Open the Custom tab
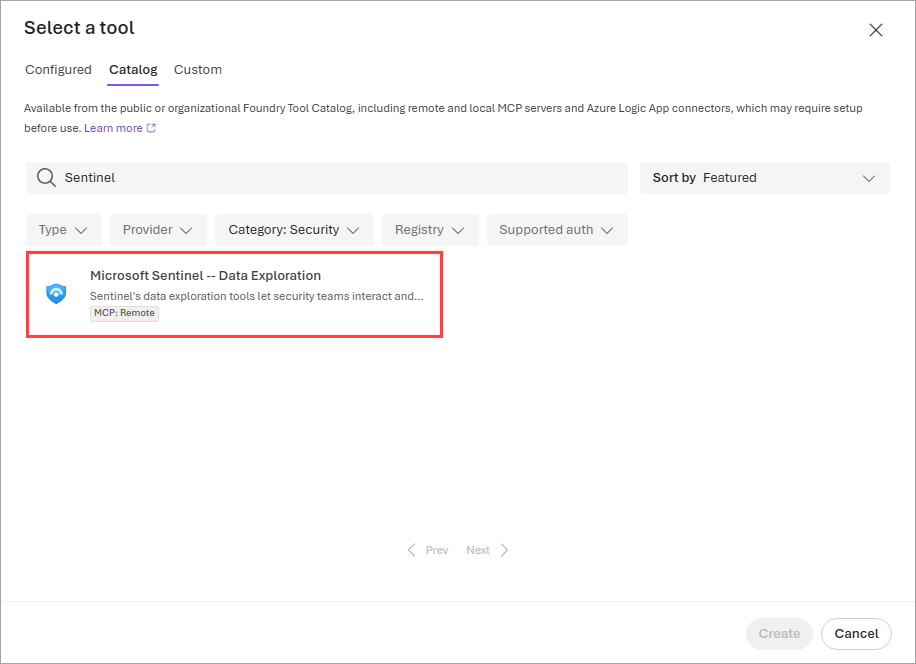The height and width of the screenshot is (664, 916). click(x=198, y=69)
